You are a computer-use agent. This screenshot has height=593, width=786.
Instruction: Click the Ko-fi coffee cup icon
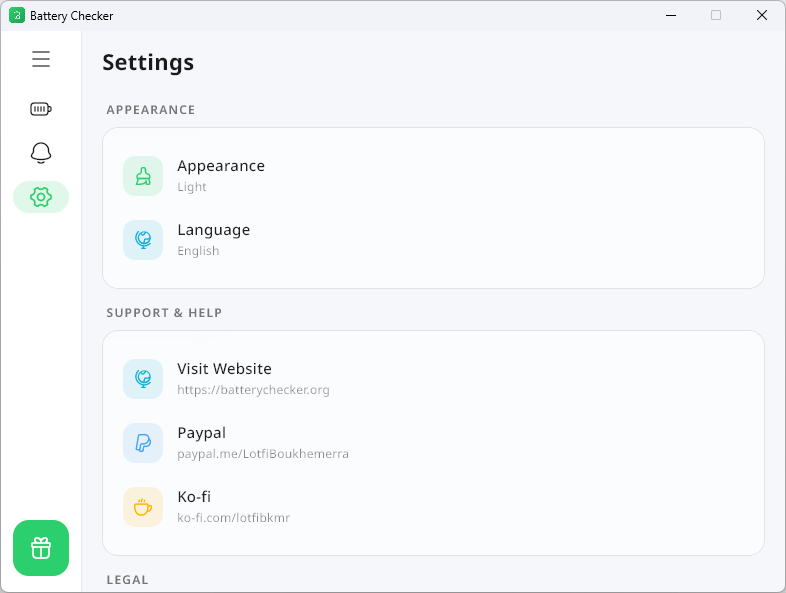point(143,507)
